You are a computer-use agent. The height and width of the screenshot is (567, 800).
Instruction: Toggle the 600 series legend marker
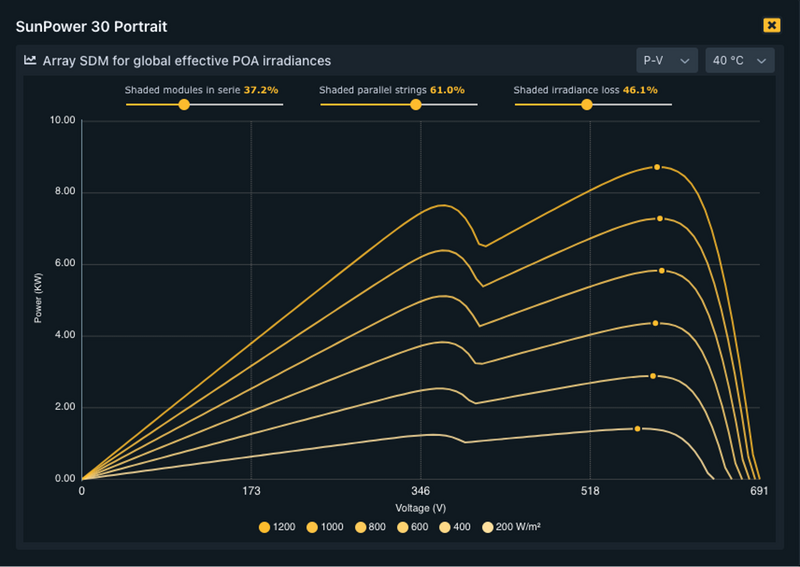[414, 526]
